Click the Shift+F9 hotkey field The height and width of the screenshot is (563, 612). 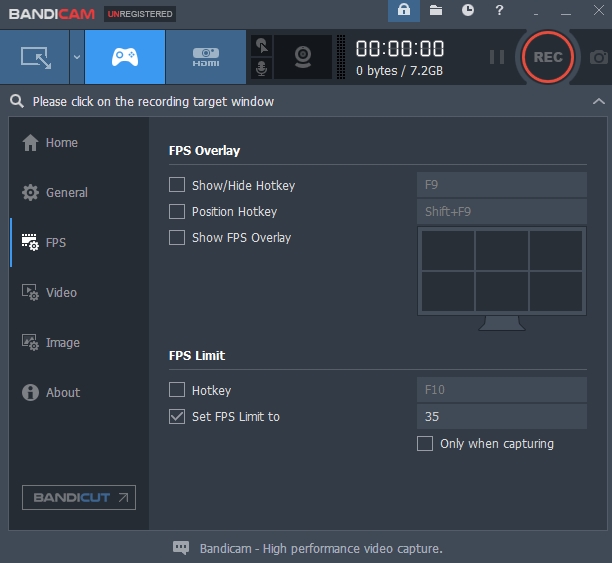click(x=502, y=212)
